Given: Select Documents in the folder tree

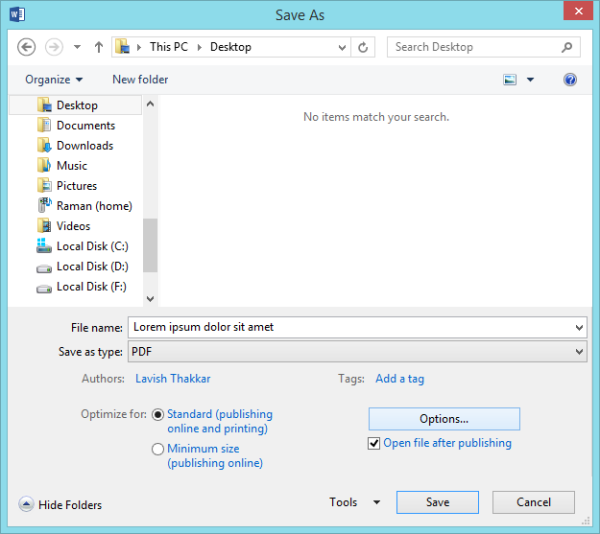Looking at the screenshot, I should pos(86,125).
